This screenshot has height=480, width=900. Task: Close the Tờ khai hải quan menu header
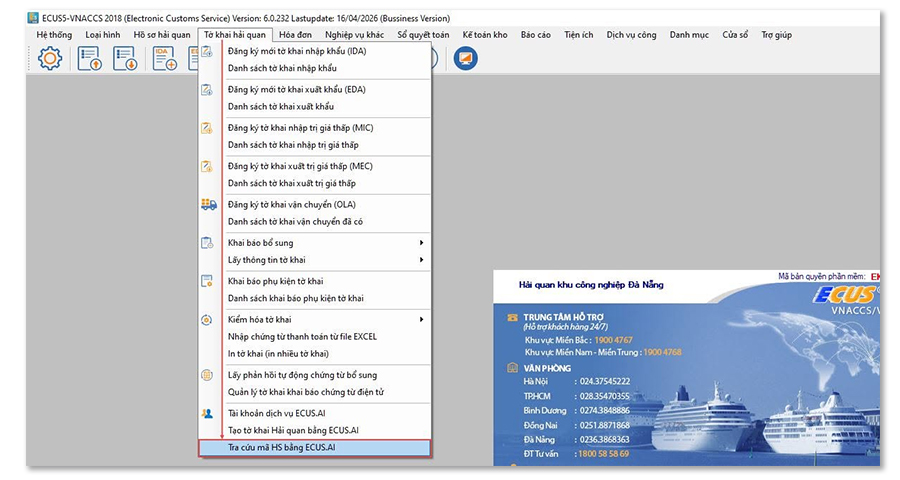(235, 35)
